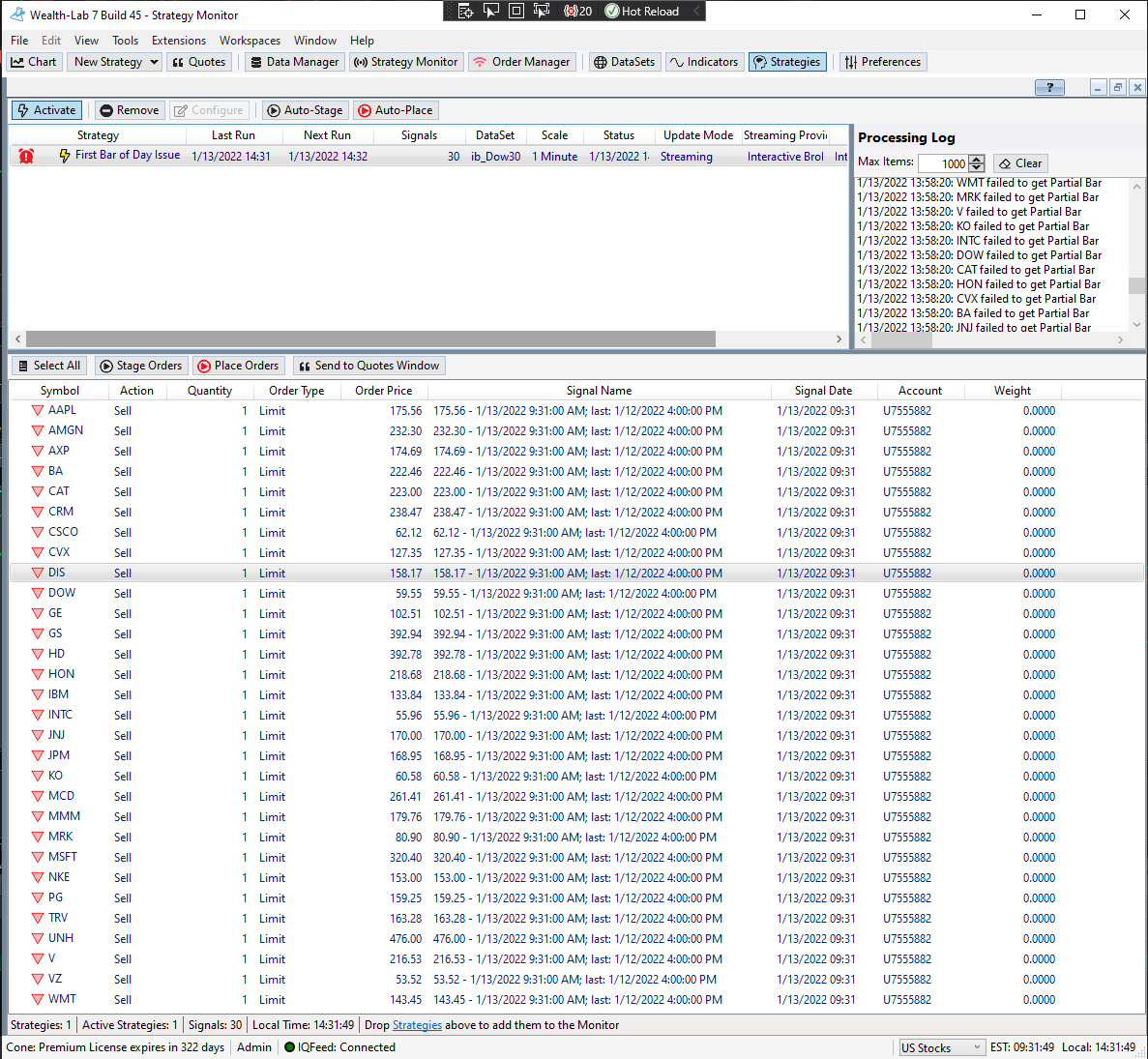
Task: Click the Display Layout Adorners debug icon
Action: coord(516,11)
